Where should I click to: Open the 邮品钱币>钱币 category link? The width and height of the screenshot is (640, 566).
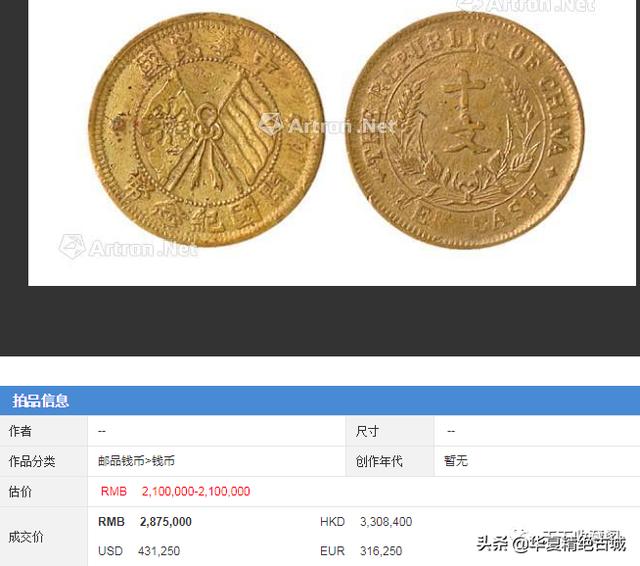136,461
